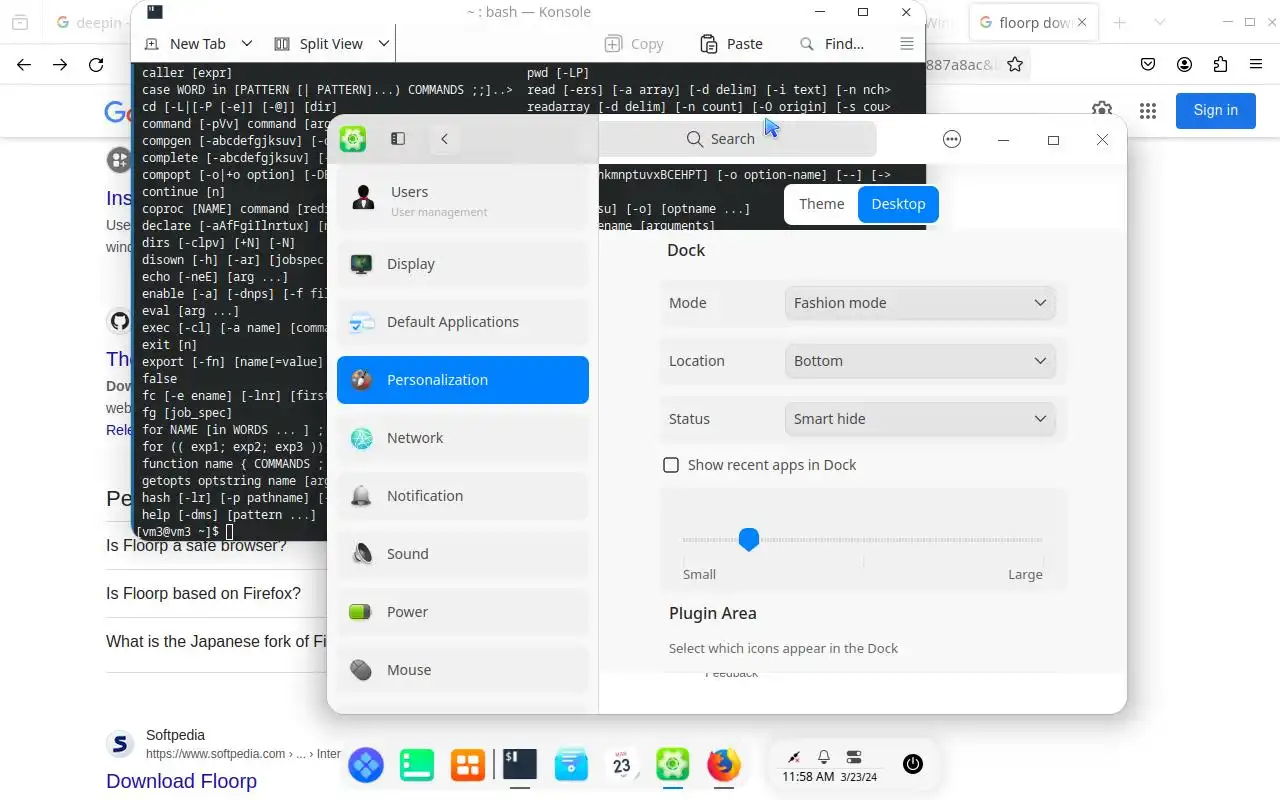
Task: Open Sound settings in sidebar
Action: 462,554
